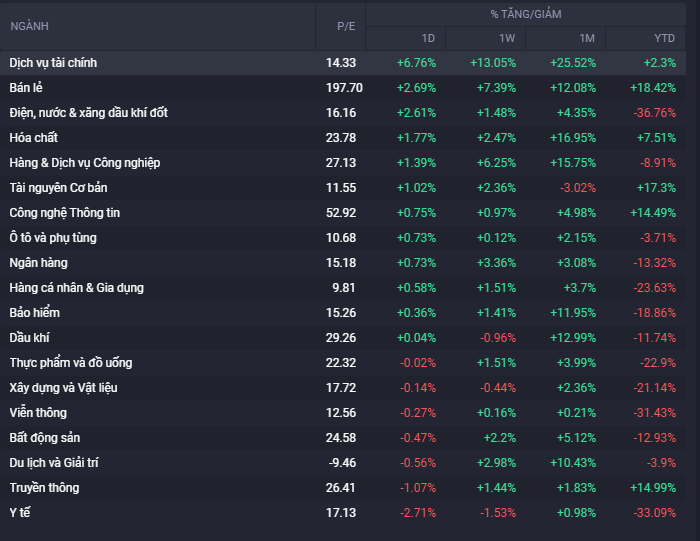Select the Hóa chất sector
700x541 pixels.
coord(32,138)
